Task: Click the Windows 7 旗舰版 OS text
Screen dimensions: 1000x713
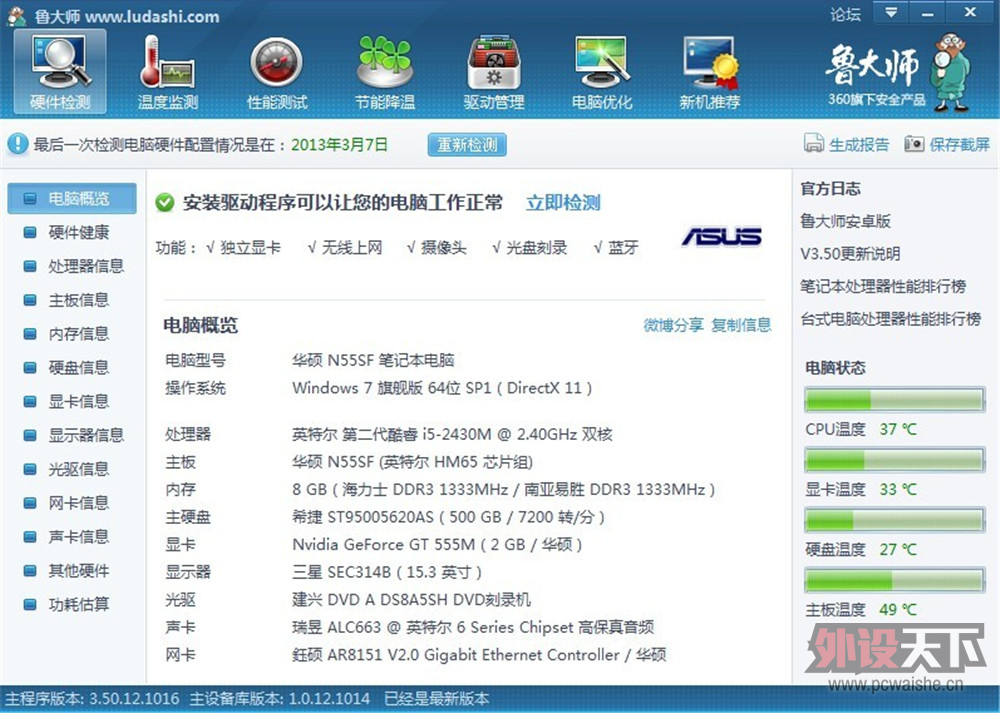Action: click(442, 388)
